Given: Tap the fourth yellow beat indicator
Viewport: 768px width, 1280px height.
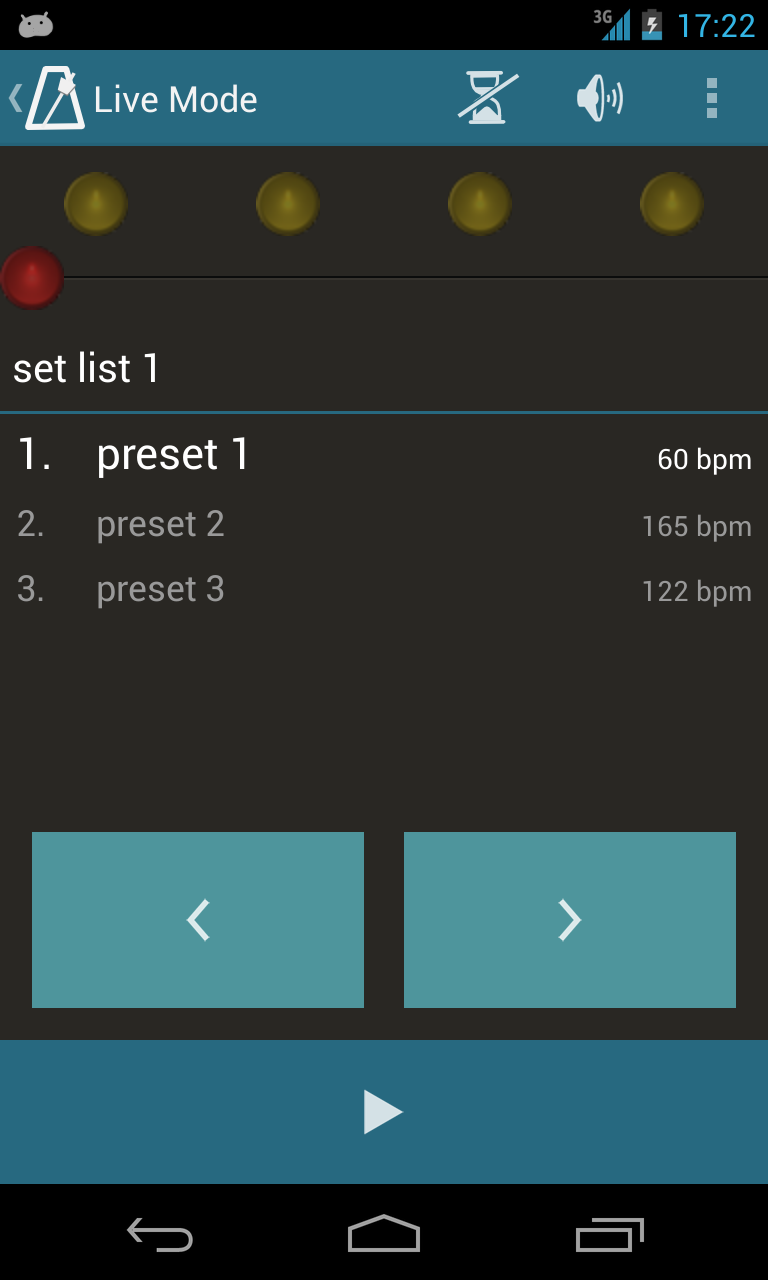Looking at the screenshot, I should tap(672, 204).
